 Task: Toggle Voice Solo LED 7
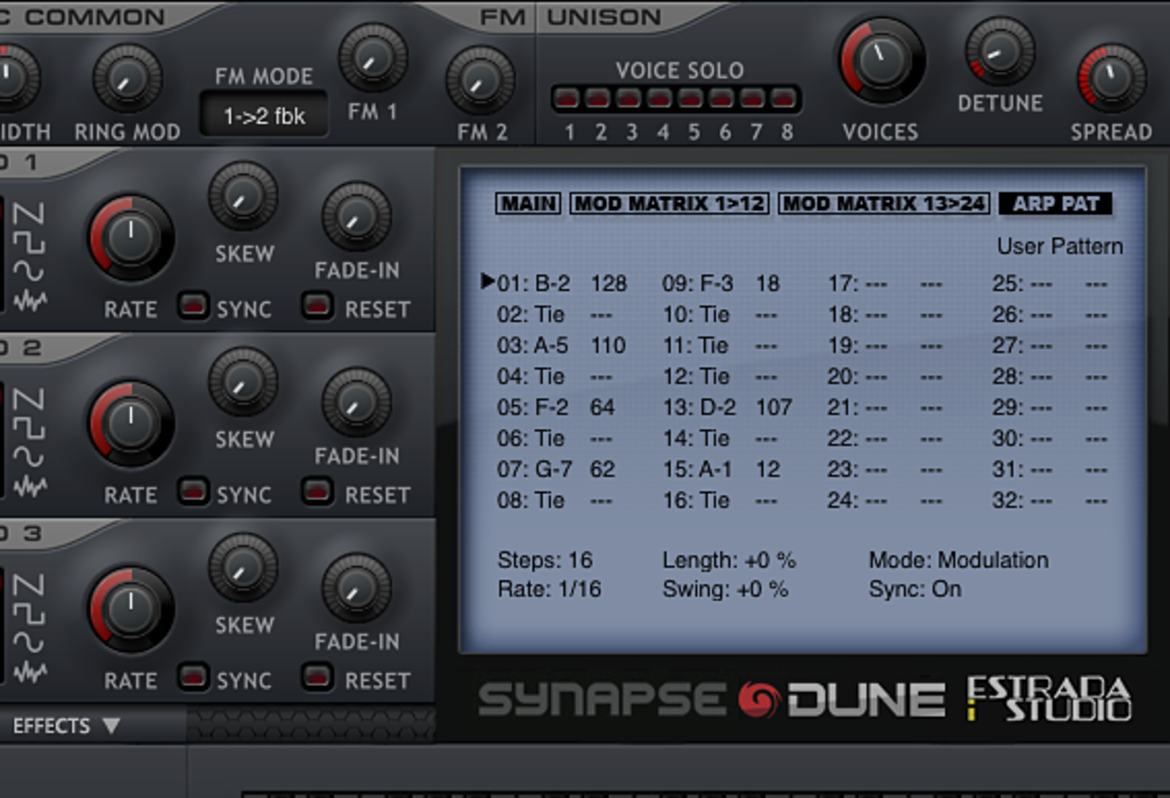[753, 98]
